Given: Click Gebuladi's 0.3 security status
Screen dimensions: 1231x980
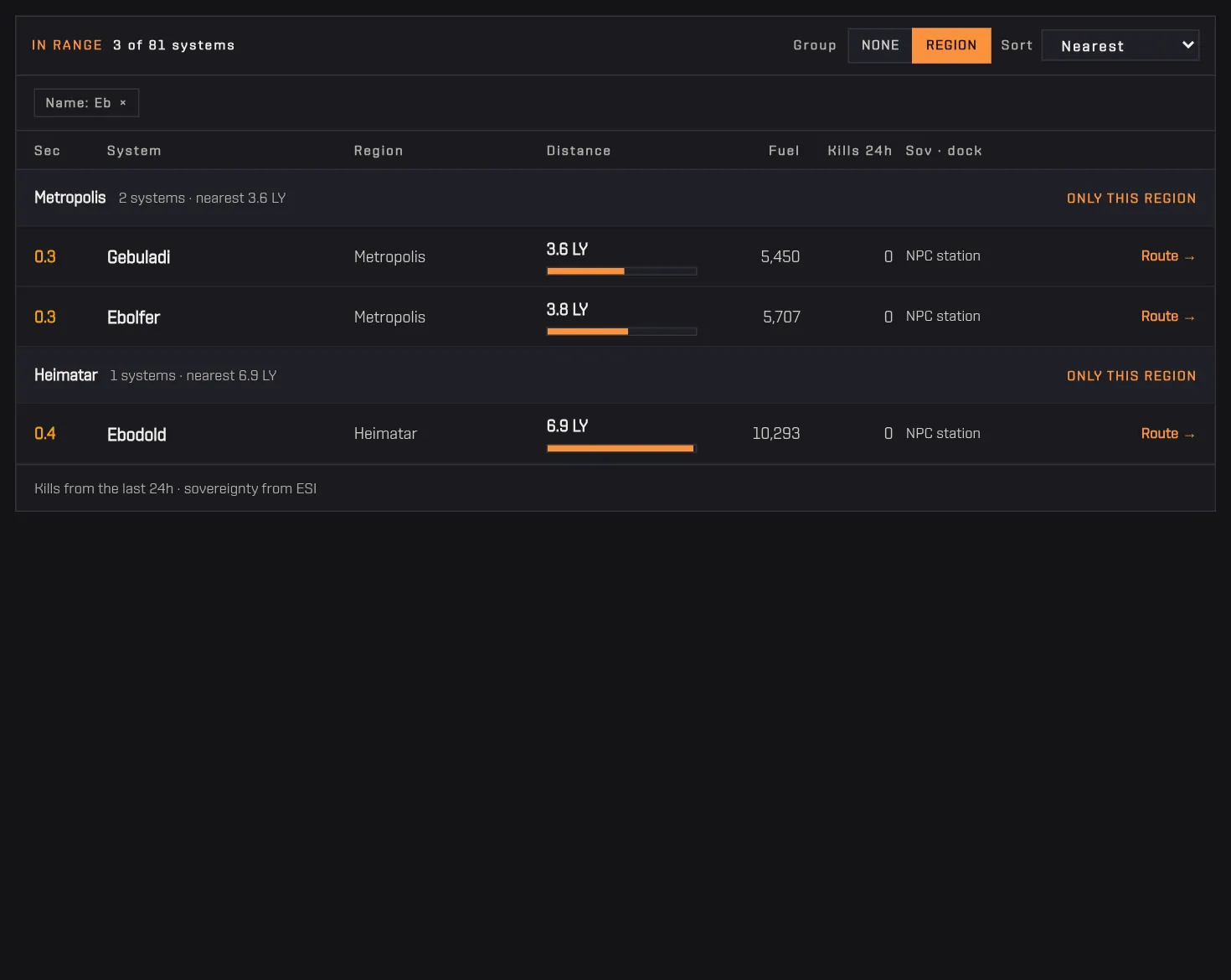Looking at the screenshot, I should pos(45,257).
